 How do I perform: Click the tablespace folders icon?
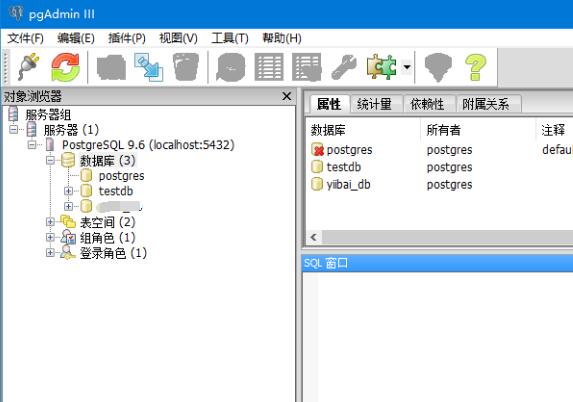coord(68,221)
